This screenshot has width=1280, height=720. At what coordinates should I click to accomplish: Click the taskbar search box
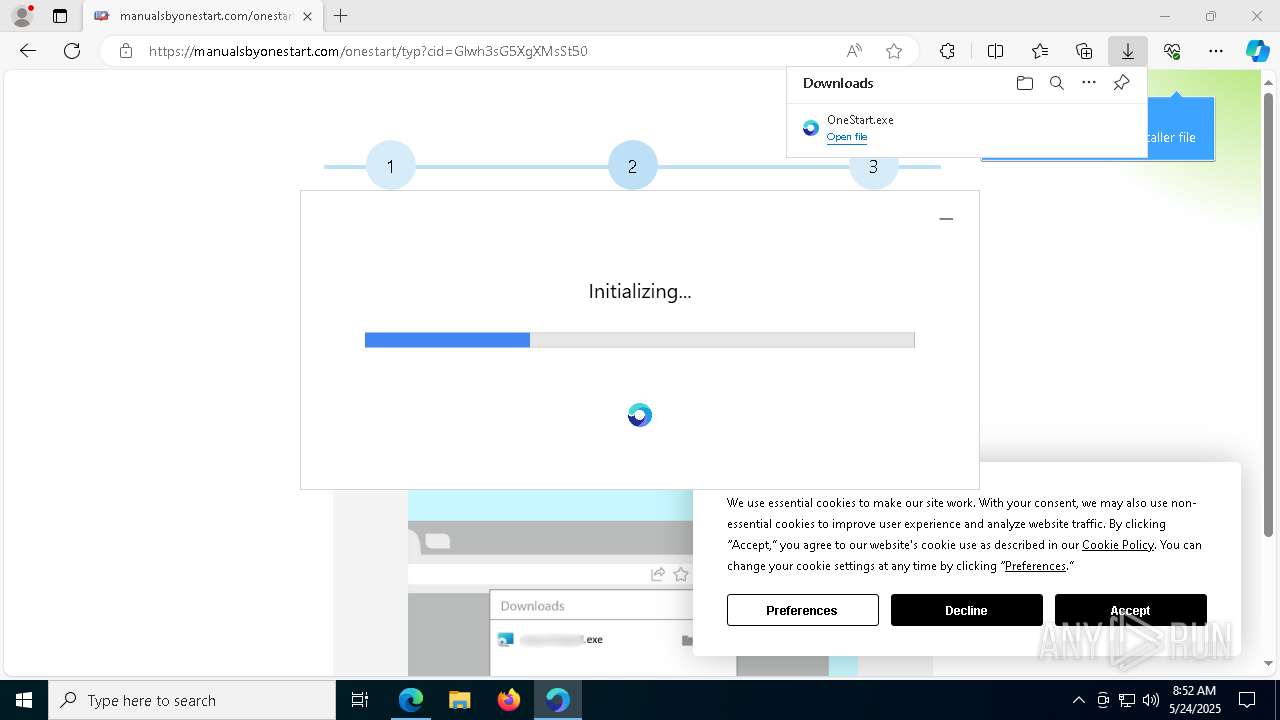(x=192, y=700)
